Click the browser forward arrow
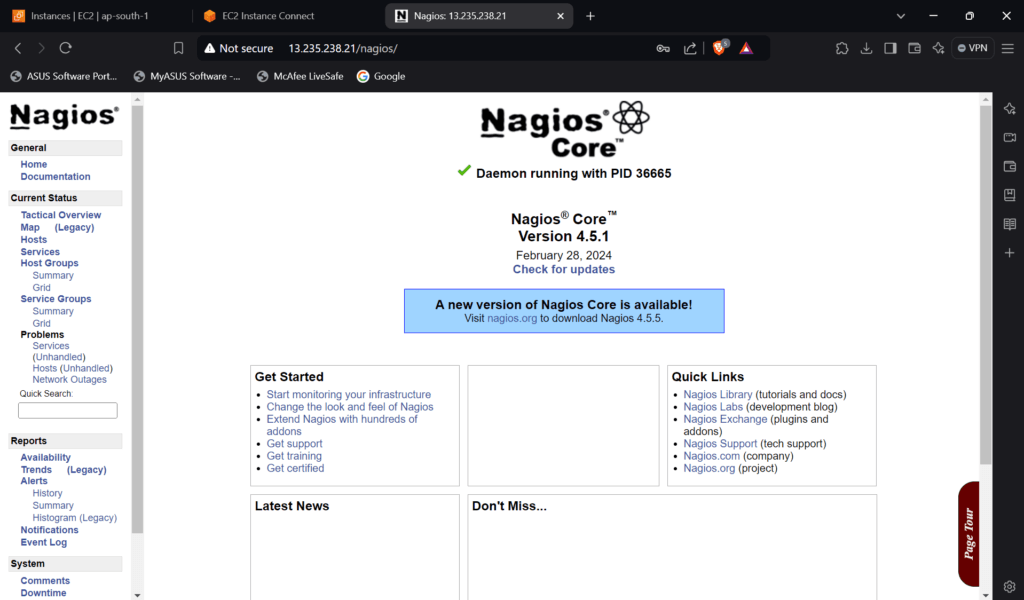 [x=41, y=48]
